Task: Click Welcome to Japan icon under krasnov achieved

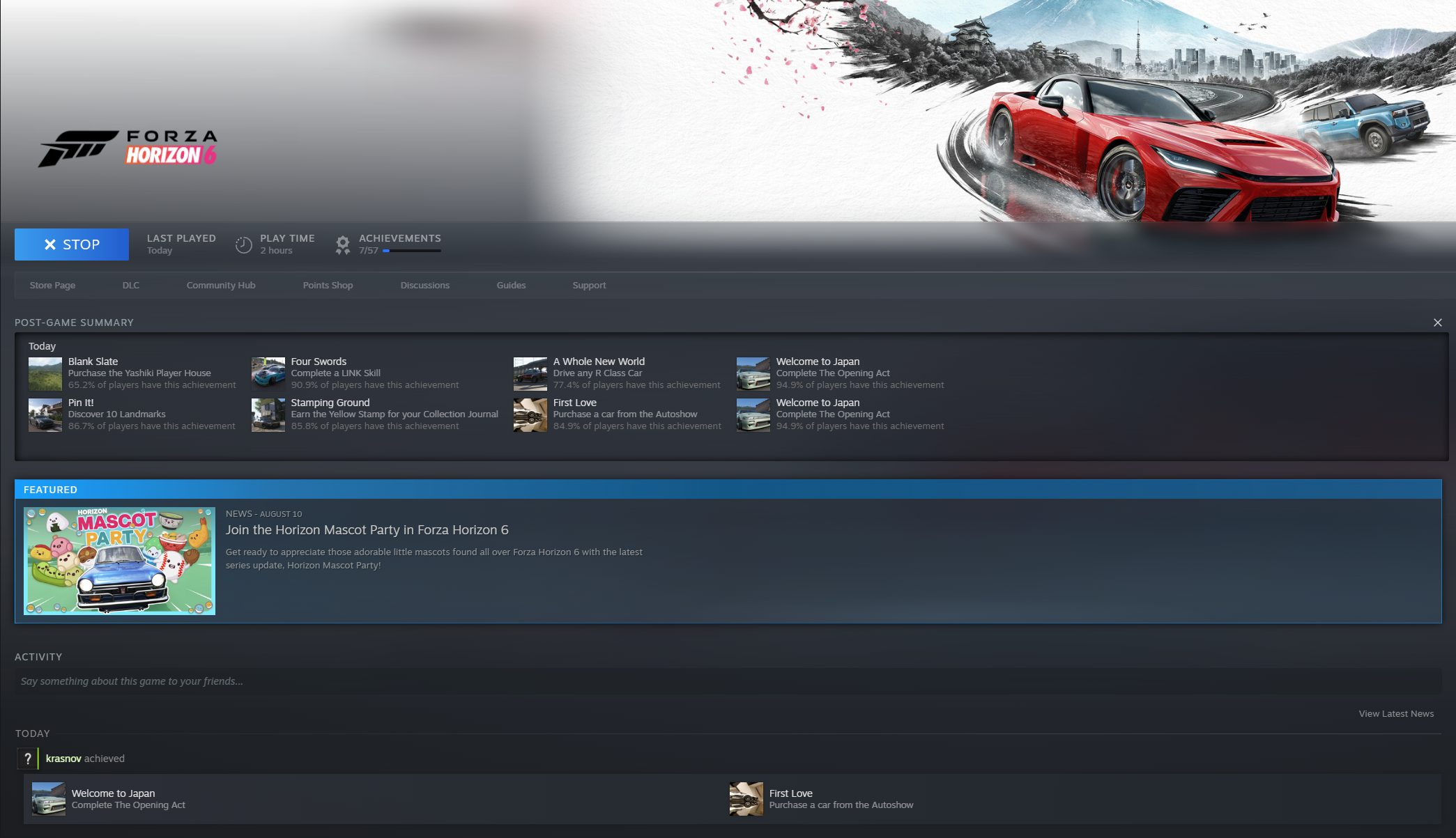Action: click(x=49, y=799)
